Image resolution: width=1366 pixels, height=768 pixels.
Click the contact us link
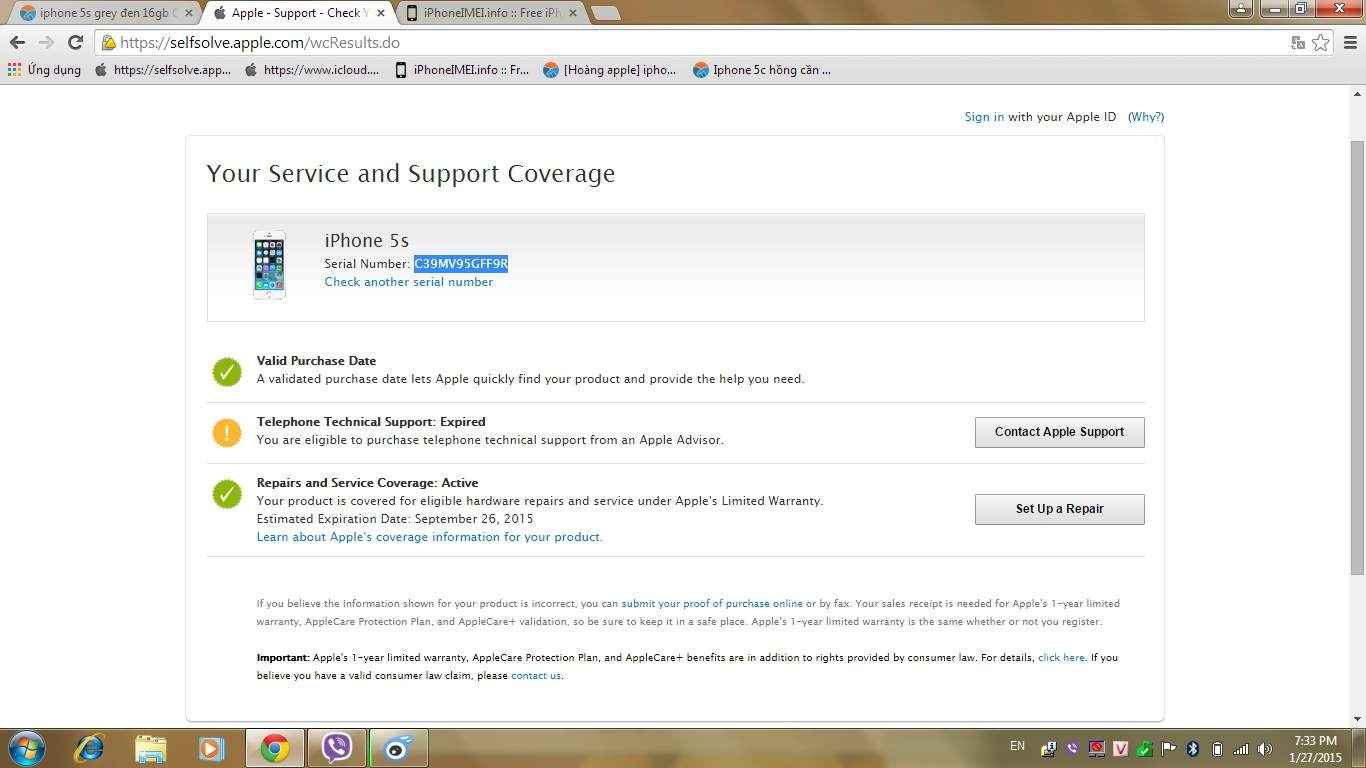[536, 676]
